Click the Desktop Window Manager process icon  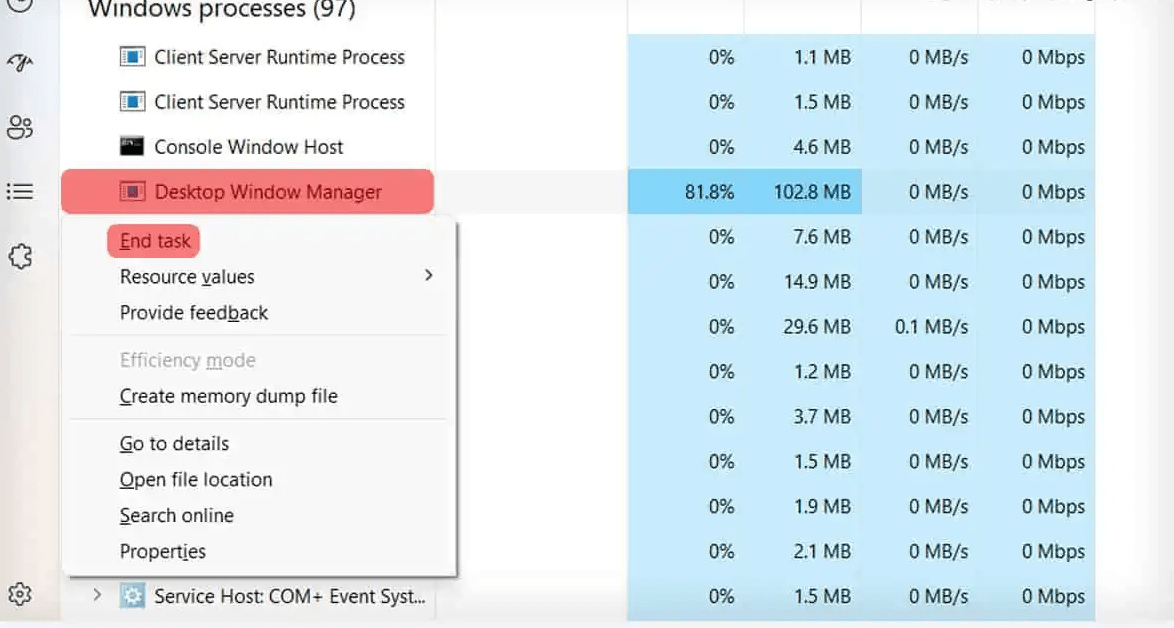coord(130,189)
